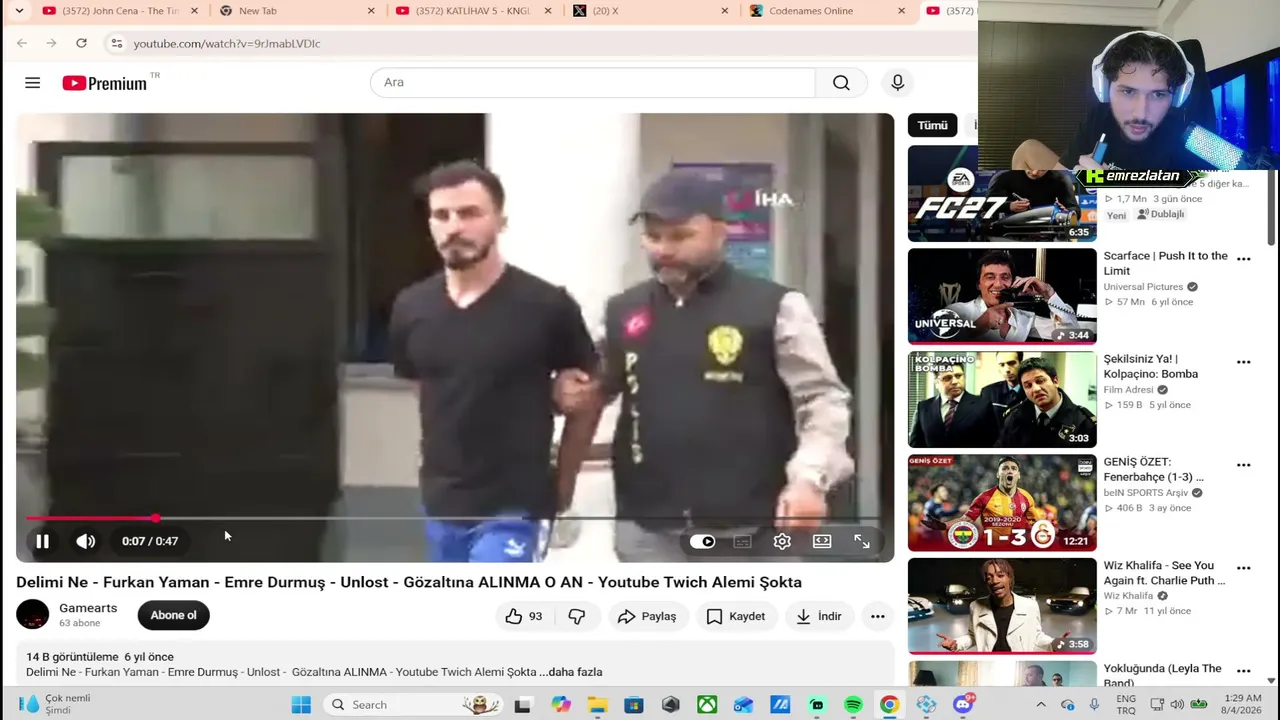Open the YouTube hamburger guide menu
The height and width of the screenshot is (720, 1280).
pos(33,83)
